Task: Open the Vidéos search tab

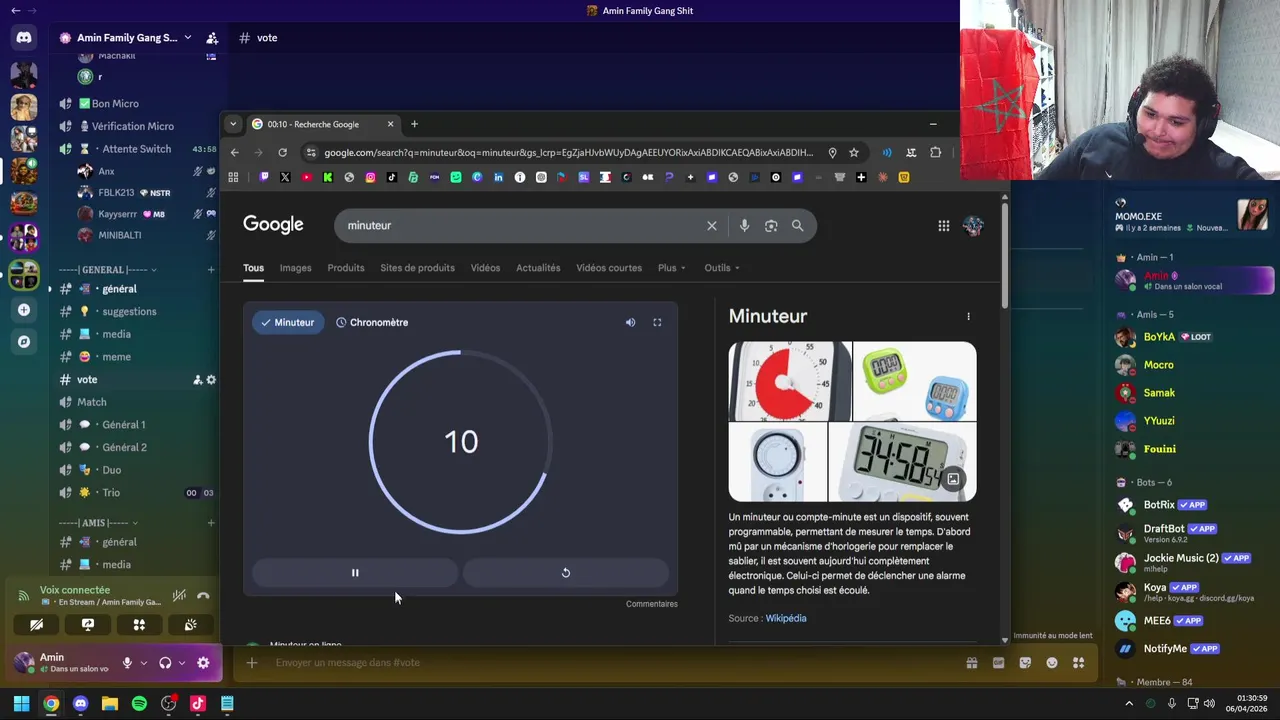Action: pyautogui.click(x=485, y=268)
